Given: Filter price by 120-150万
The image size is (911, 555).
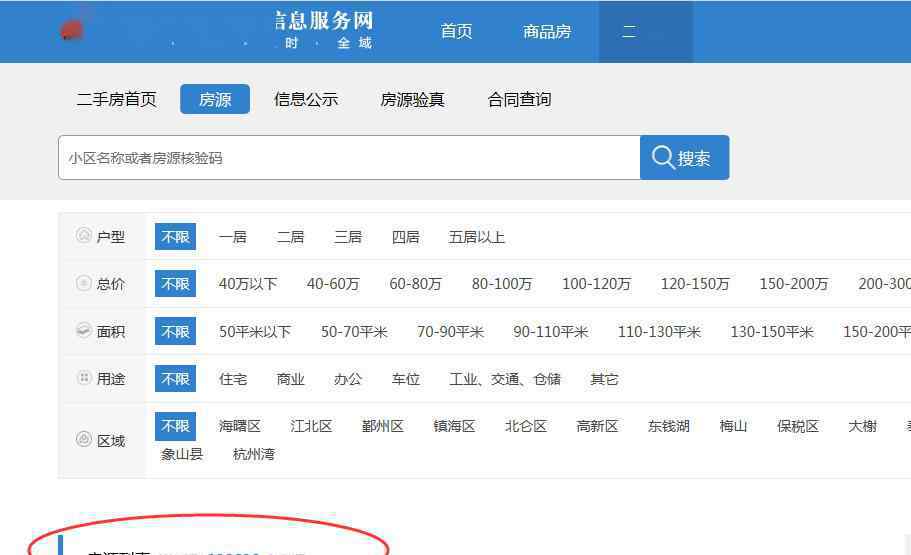Looking at the screenshot, I should click(695, 284).
